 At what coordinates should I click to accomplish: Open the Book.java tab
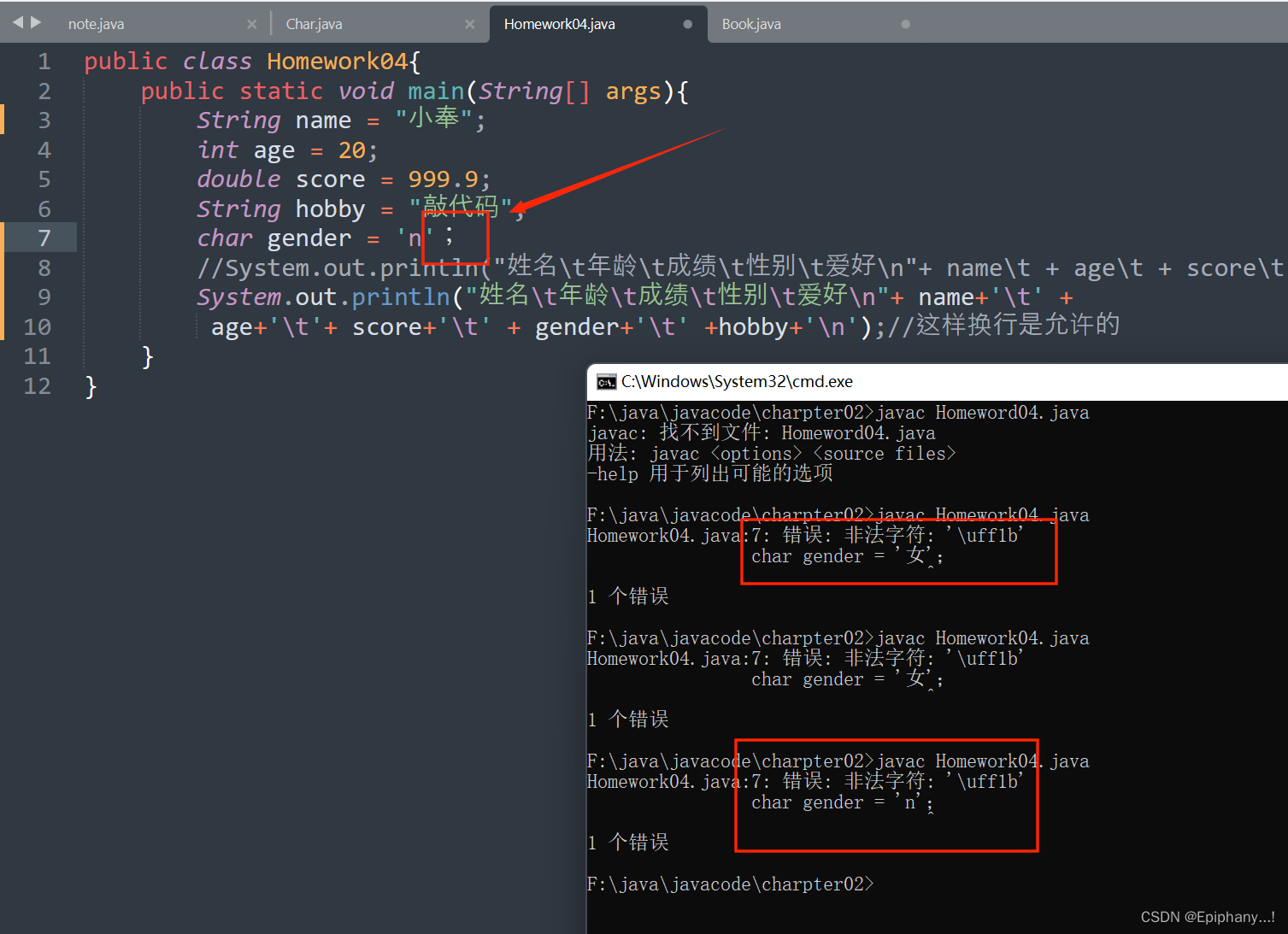[751, 24]
